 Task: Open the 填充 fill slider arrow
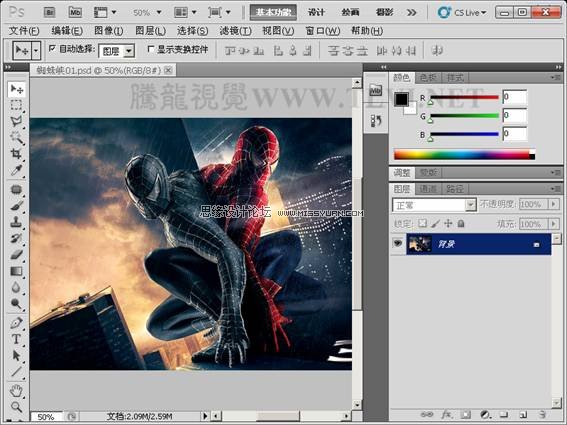554,224
